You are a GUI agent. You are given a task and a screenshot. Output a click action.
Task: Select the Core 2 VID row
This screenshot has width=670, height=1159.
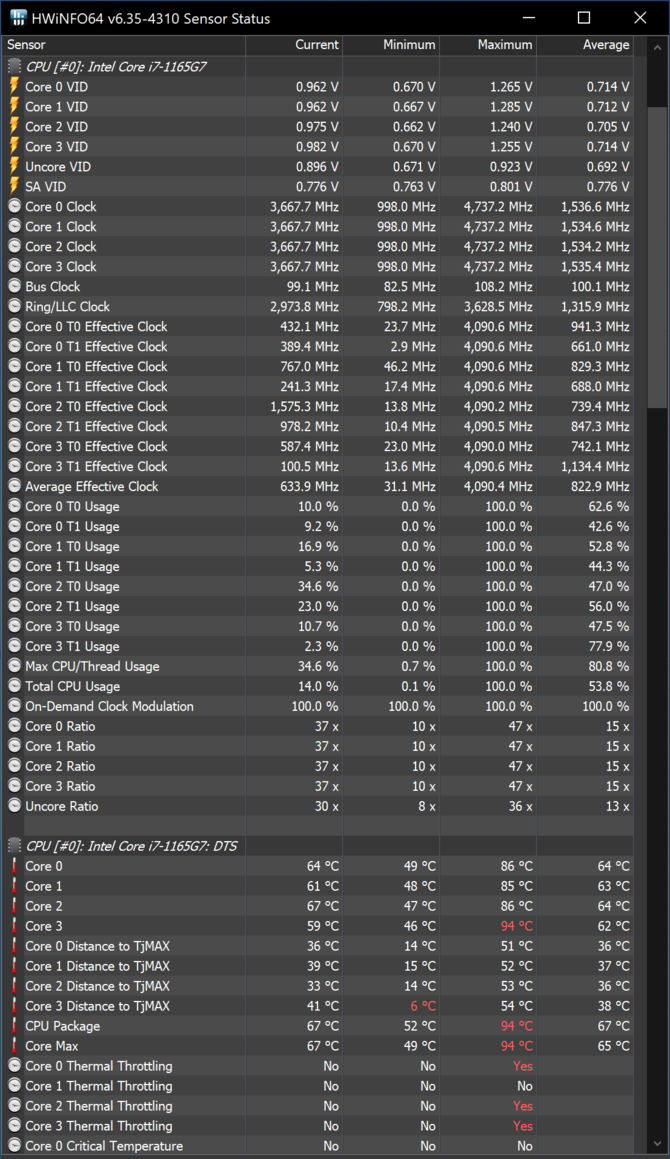(x=318, y=126)
